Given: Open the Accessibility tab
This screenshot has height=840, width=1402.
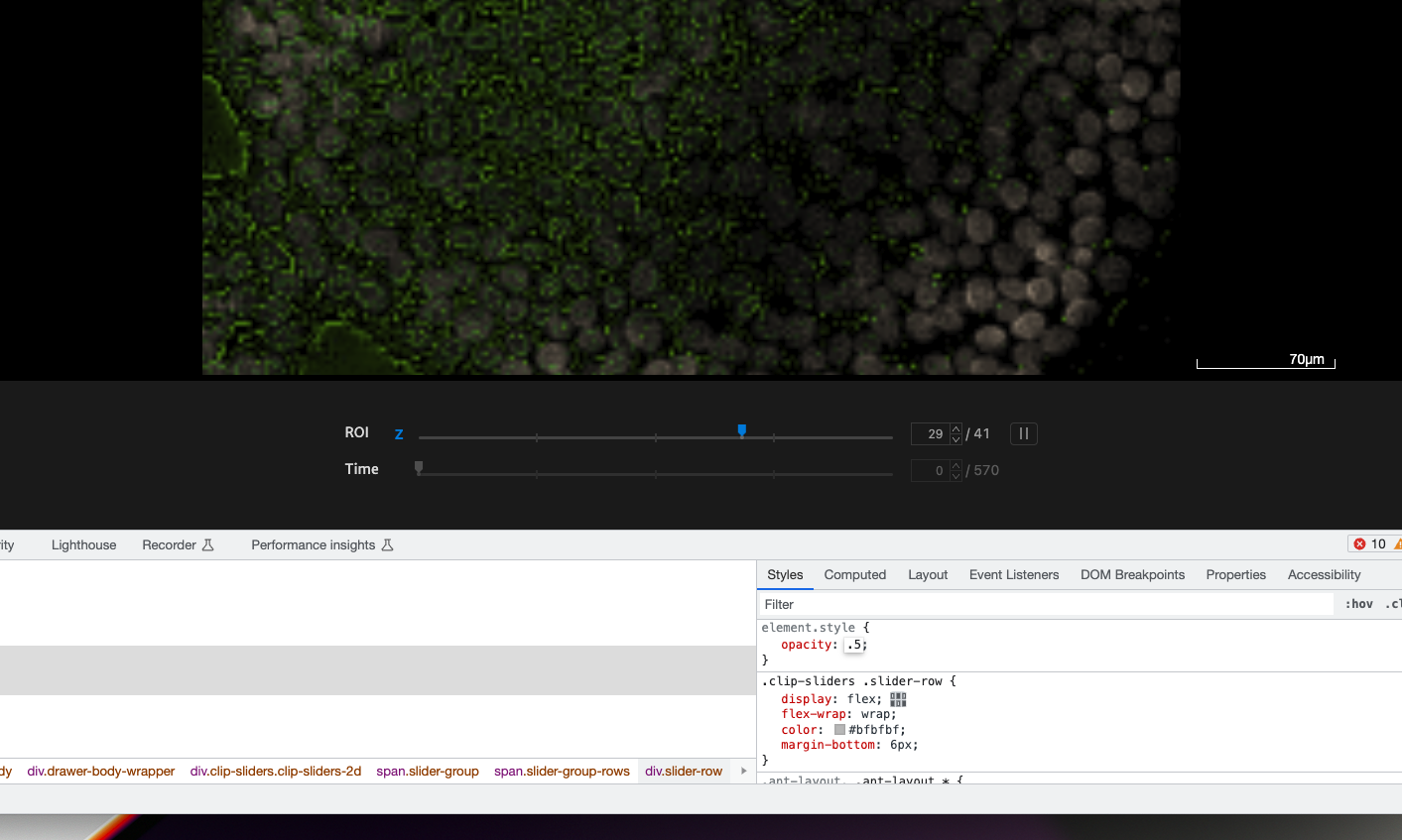Looking at the screenshot, I should point(1324,574).
